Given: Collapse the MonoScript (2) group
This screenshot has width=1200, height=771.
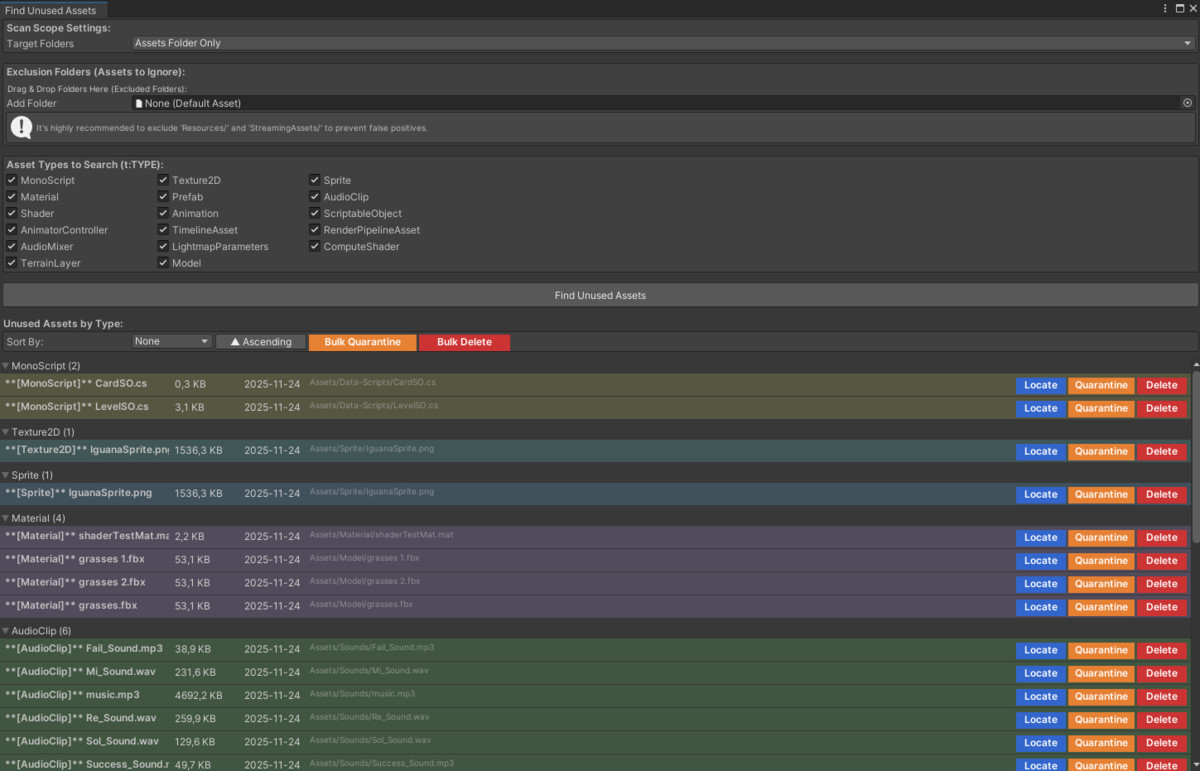Looking at the screenshot, I should pos(6,366).
